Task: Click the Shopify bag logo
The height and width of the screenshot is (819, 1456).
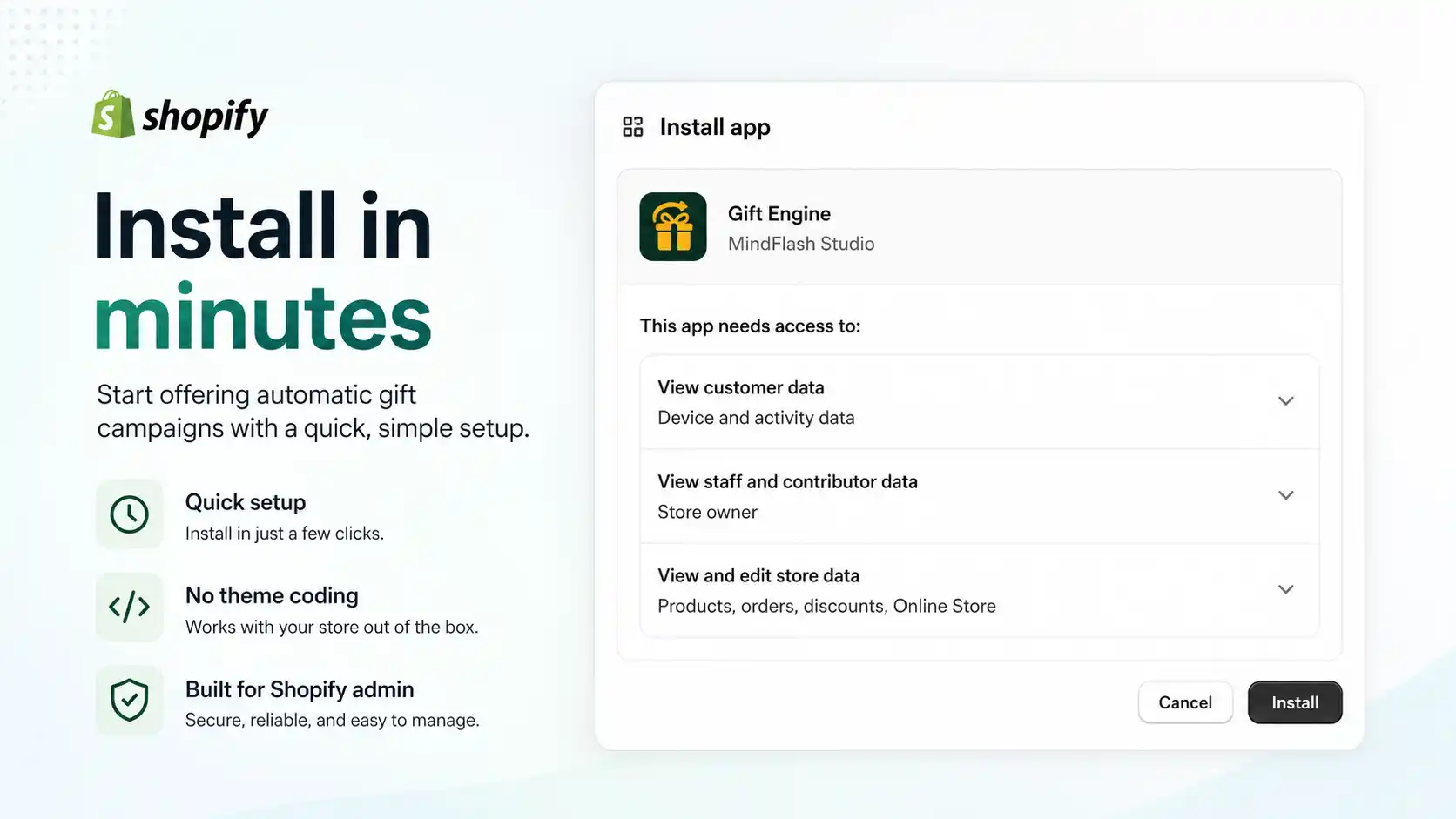Action: [x=113, y=114]
